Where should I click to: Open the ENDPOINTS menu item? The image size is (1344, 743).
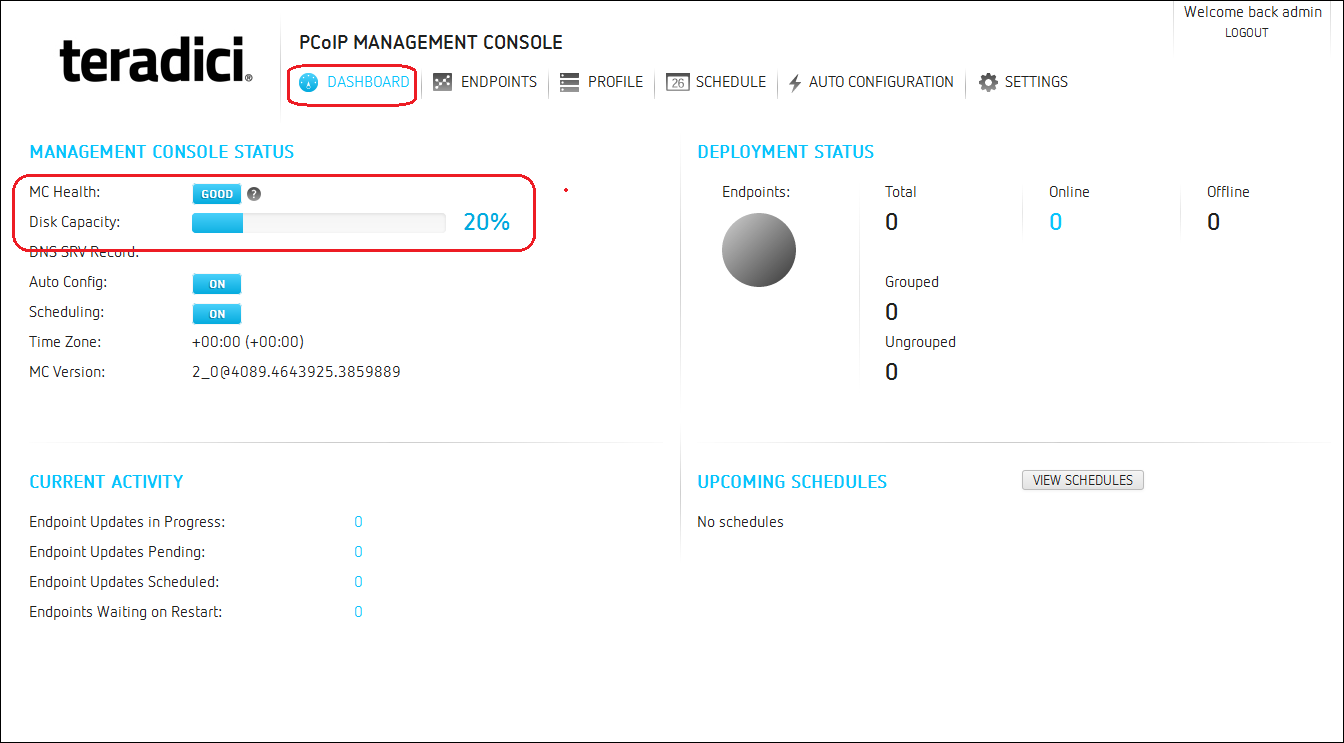coord(499,82)
